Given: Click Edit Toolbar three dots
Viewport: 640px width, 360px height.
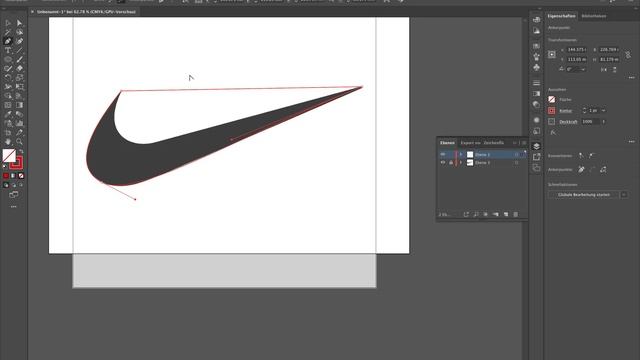Looking at the screenshot, I should [13, 207].
